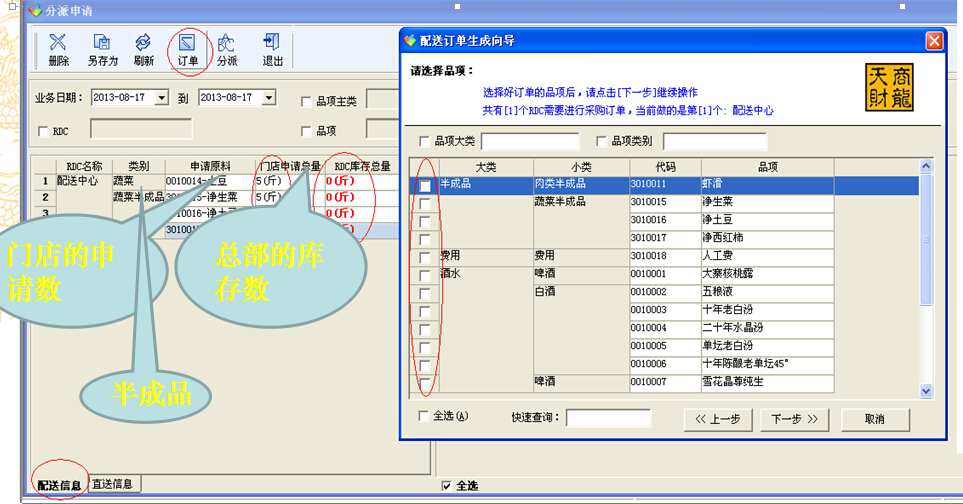
Task: Check the box for 虾滑 row
Action: 425,186
